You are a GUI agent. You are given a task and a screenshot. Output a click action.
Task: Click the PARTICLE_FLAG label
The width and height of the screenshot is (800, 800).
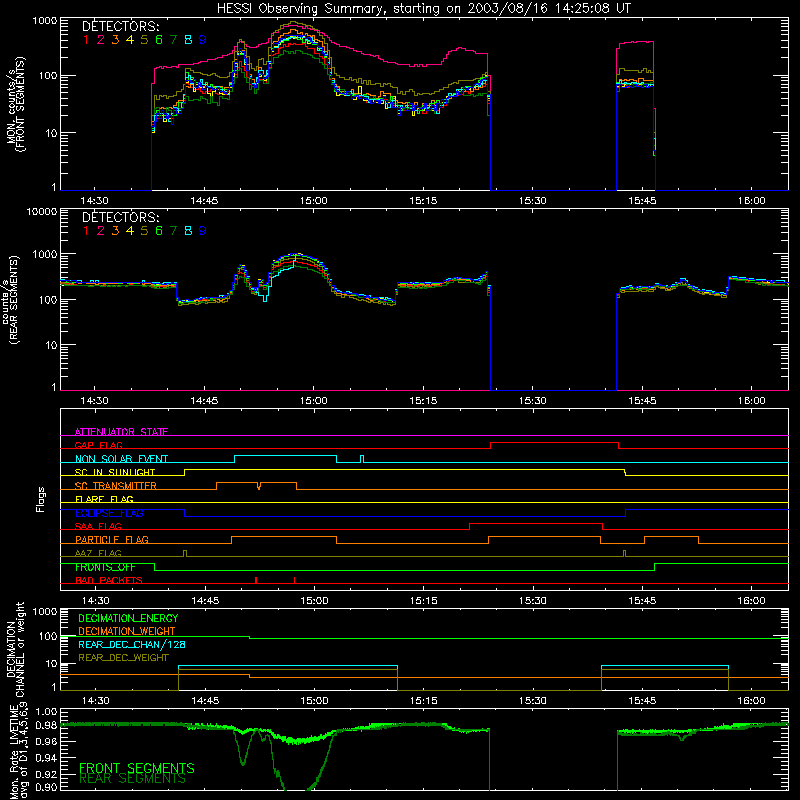click(x=112, y=539)
